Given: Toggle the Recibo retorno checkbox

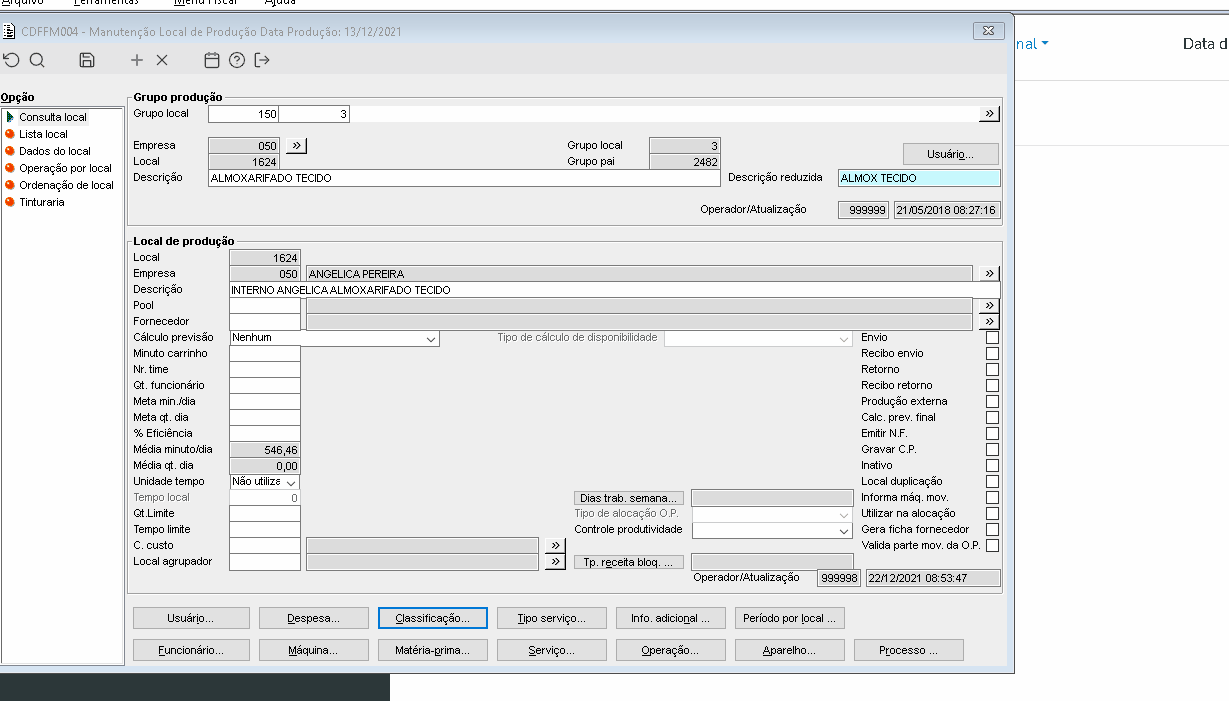Looking at the screenshot, I should 992,385.
